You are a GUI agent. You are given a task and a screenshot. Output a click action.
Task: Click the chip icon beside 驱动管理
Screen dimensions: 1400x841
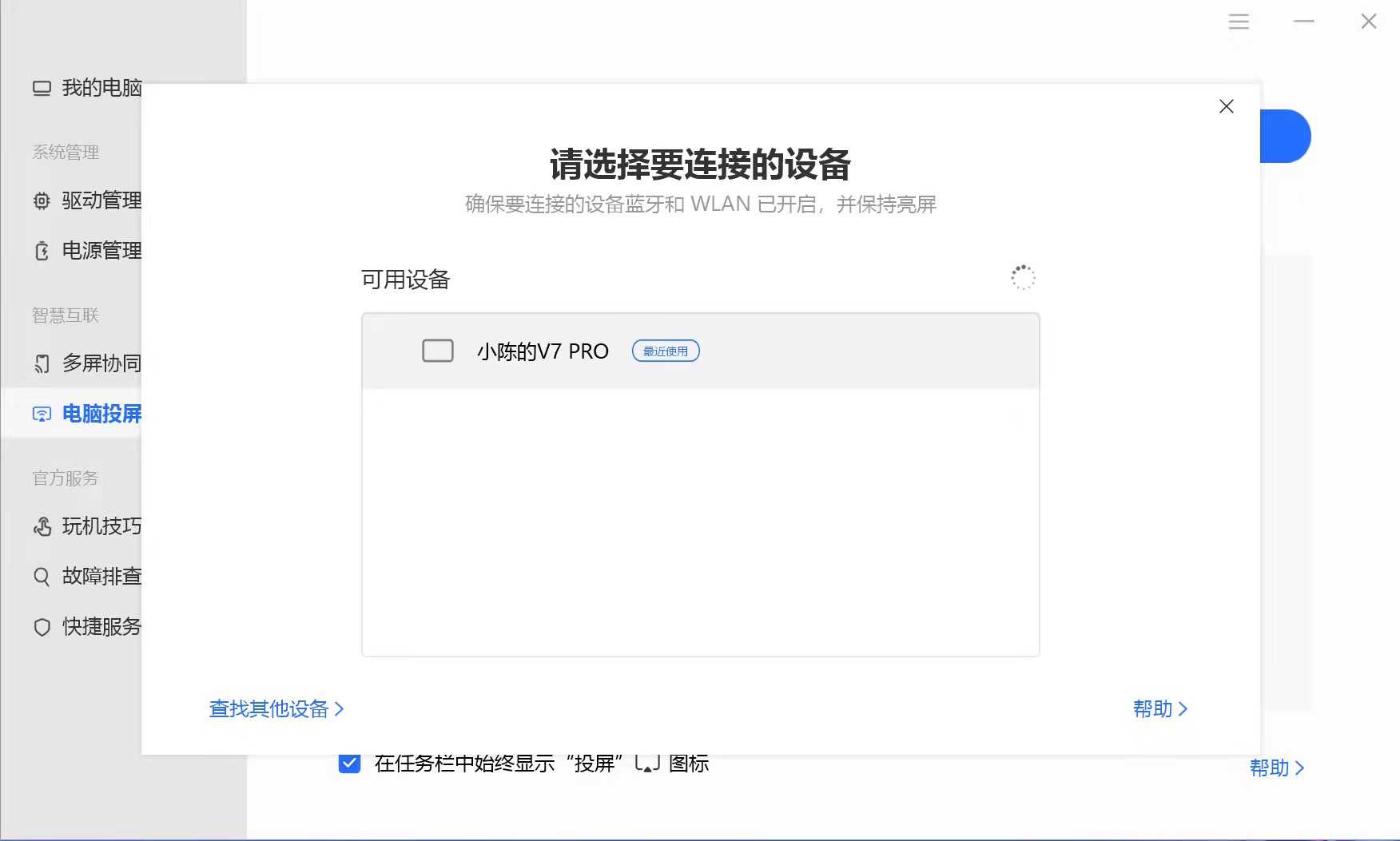[x=42, y=201]
